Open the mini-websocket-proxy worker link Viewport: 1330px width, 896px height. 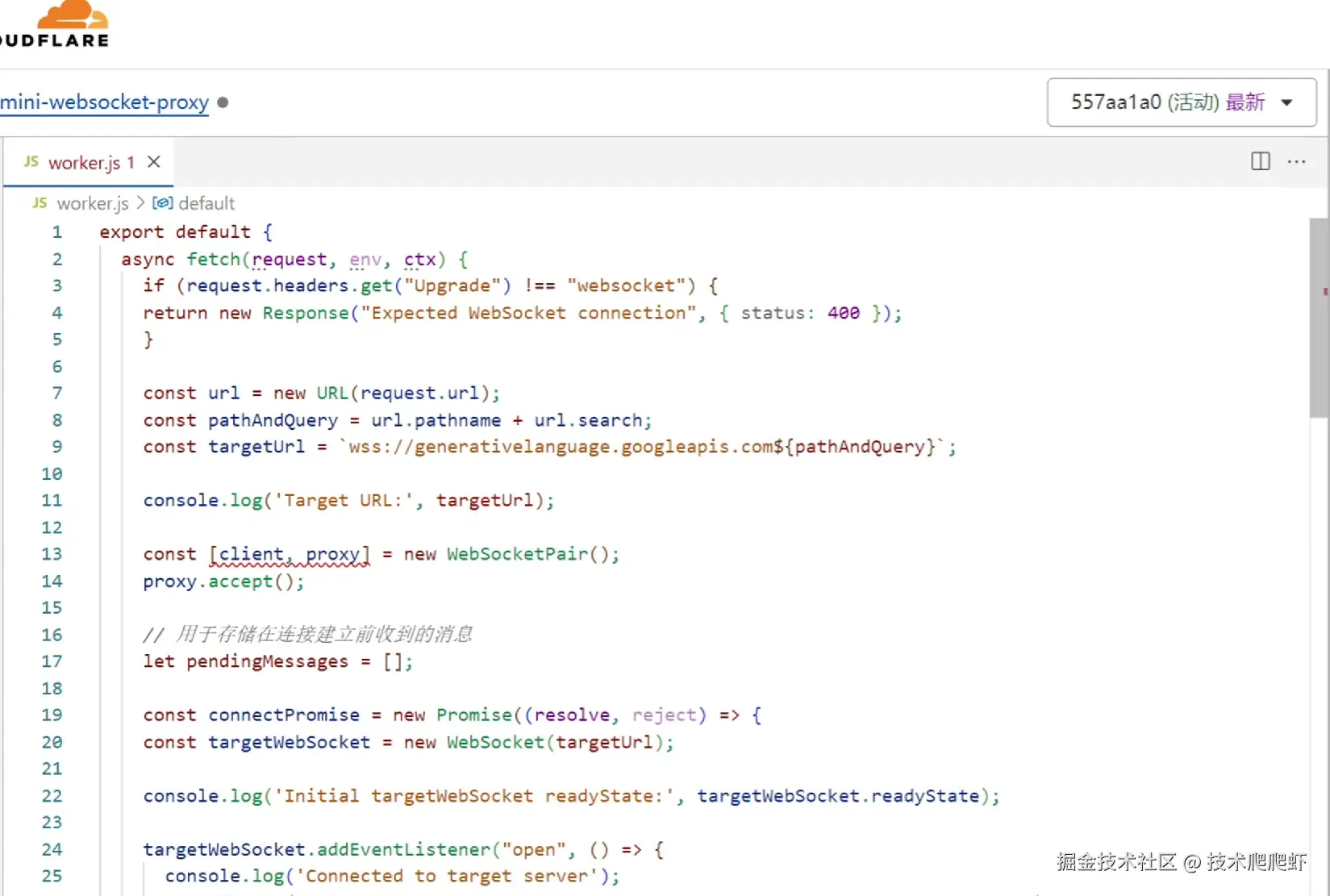(104, 102)
